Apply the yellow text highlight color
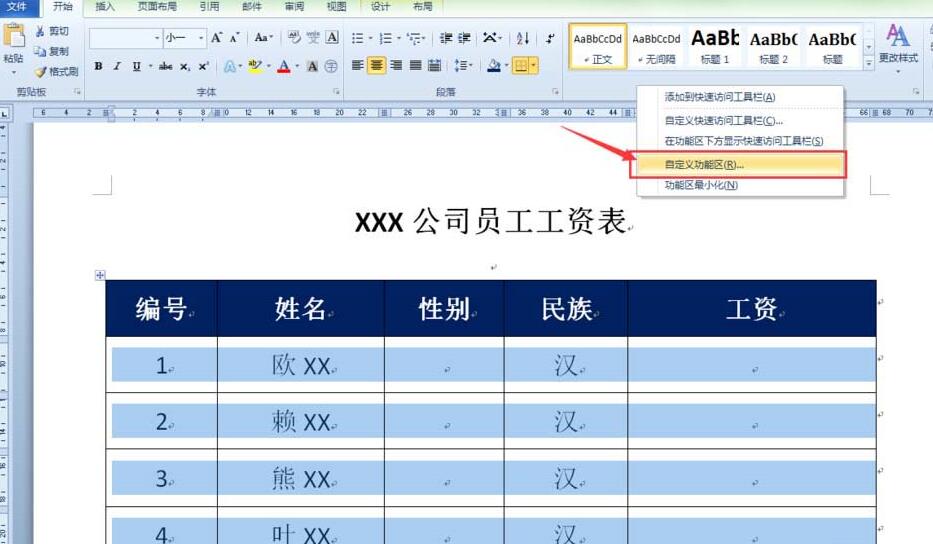The width and height of the screenshot is (933, 544). pos(255,66)
